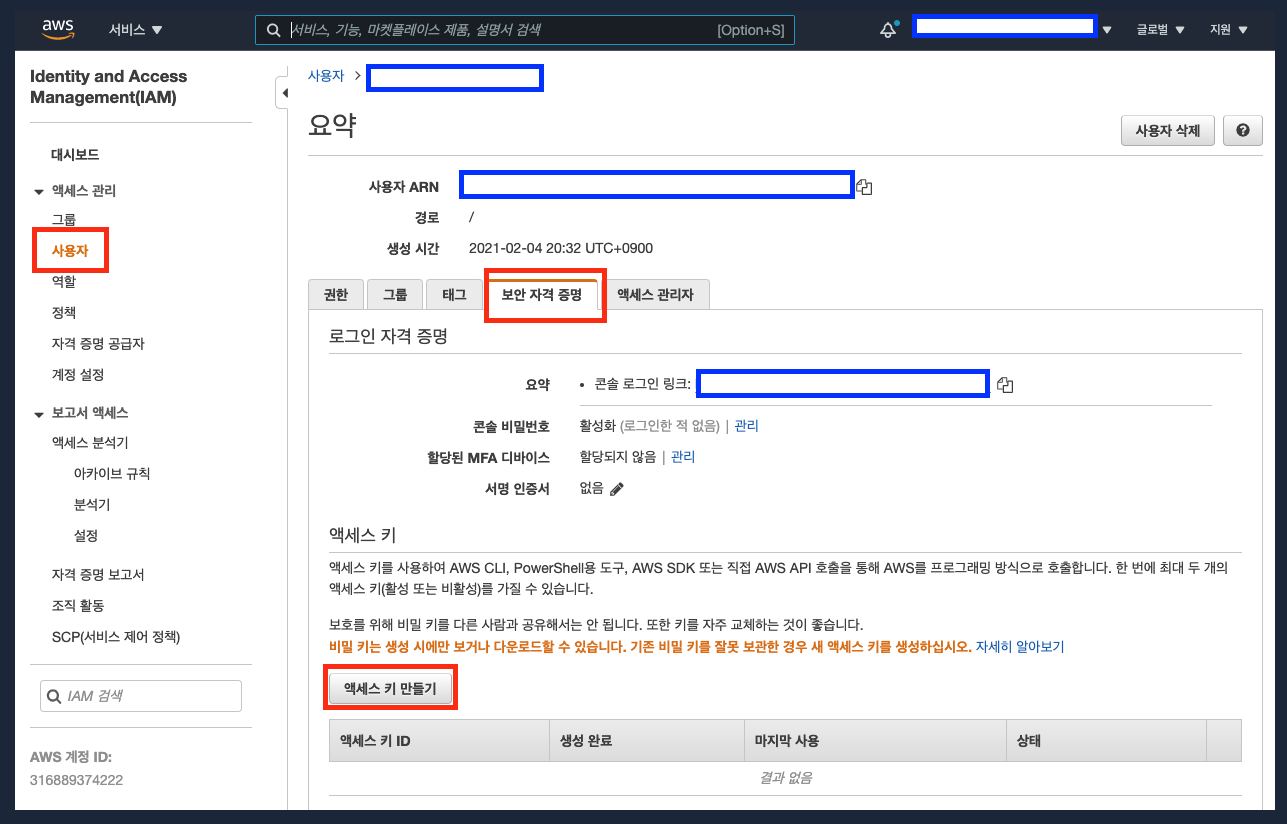The width and height of the screenshot is (1287, 824).
Task: Click the 상태 column header
Action: pyautogui.click(x=1106, y=741)
